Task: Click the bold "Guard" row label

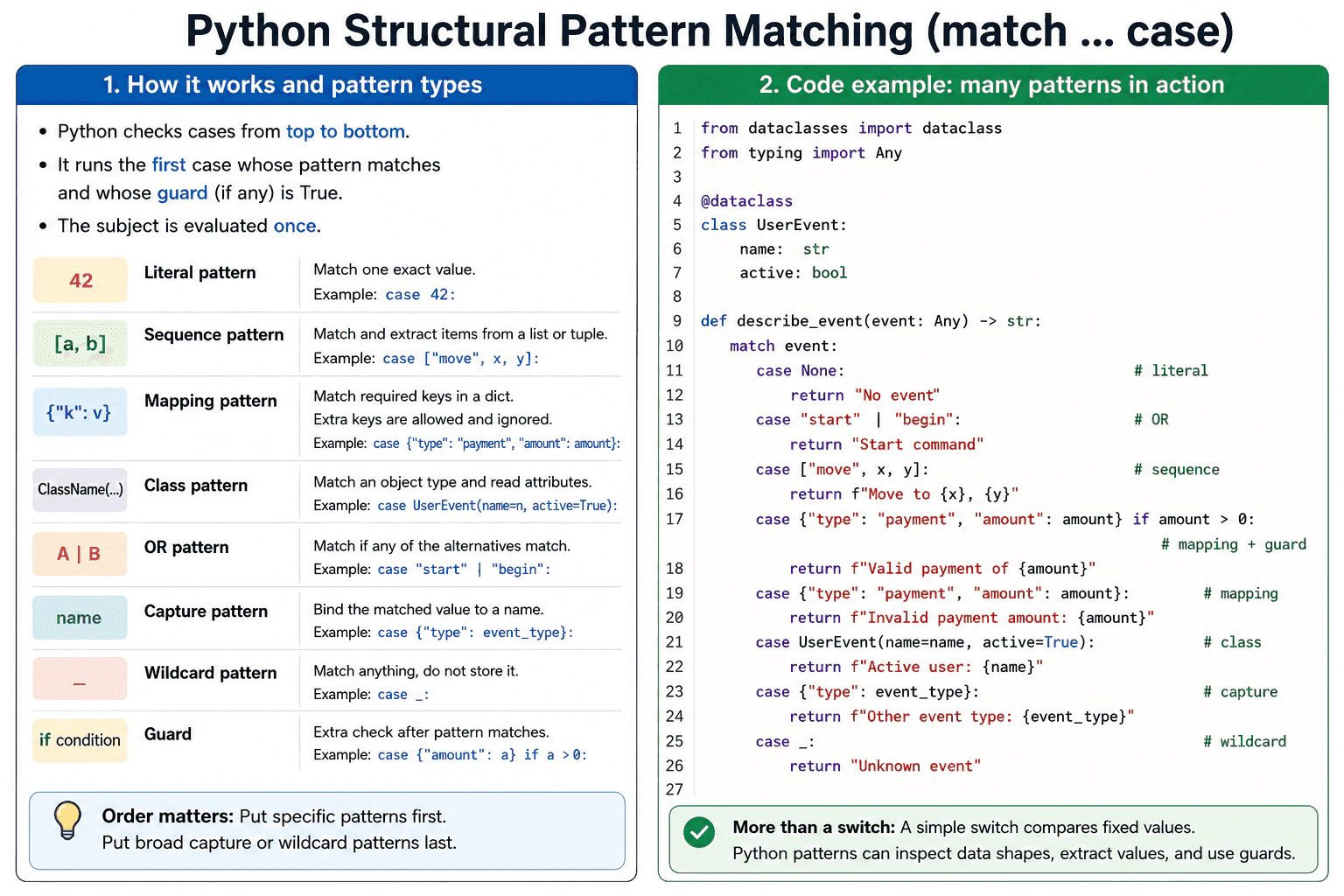Action: (x=168, y=734)
